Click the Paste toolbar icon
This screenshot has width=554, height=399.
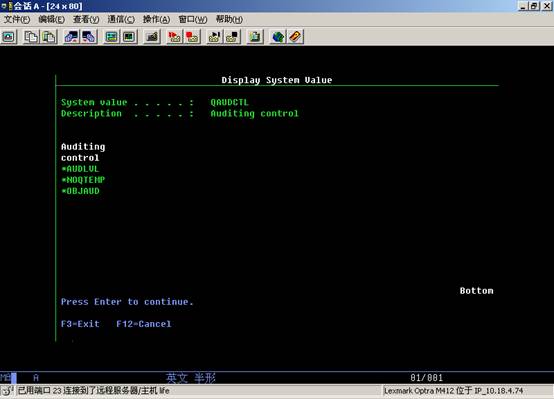(48, 37)
